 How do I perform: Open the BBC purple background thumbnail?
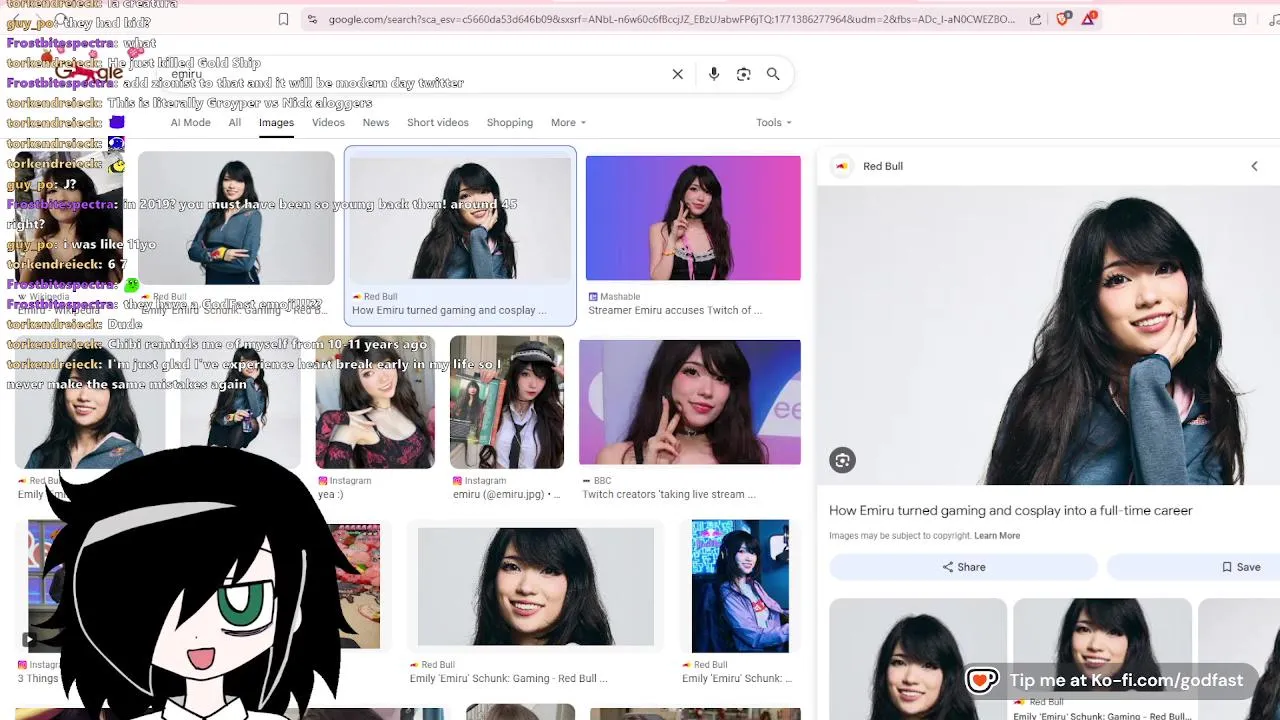[x=690, y=402]
